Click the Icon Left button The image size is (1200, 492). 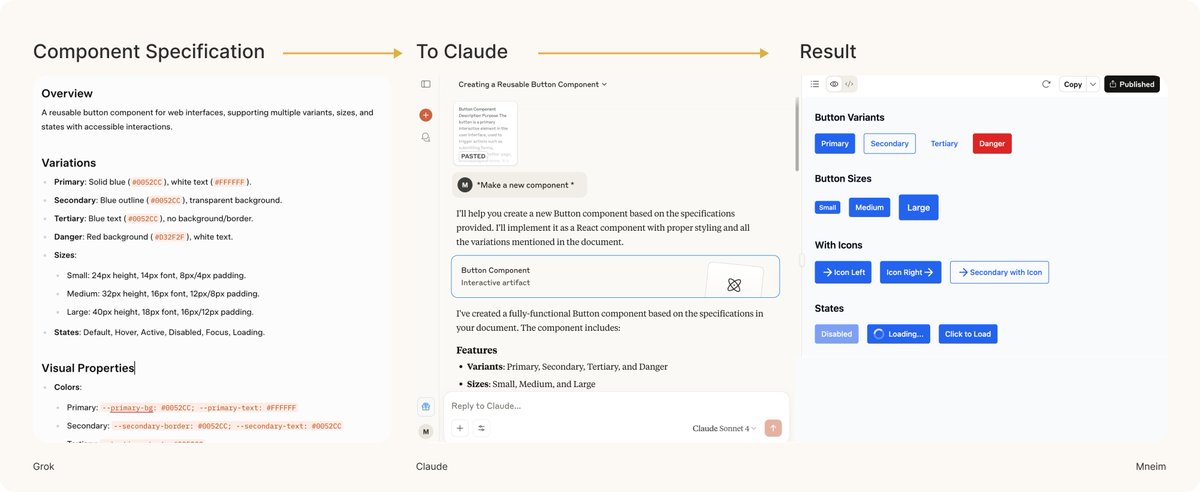tap(843, 272)
